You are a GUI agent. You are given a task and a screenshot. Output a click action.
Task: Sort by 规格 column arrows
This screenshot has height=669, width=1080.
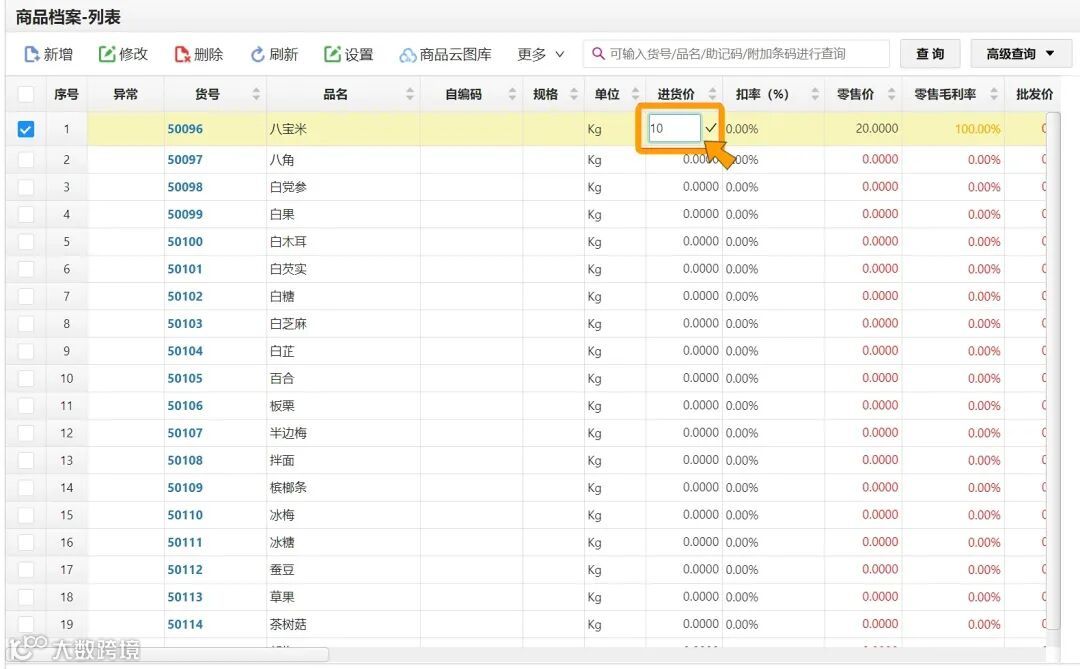[x=574, y=94]
